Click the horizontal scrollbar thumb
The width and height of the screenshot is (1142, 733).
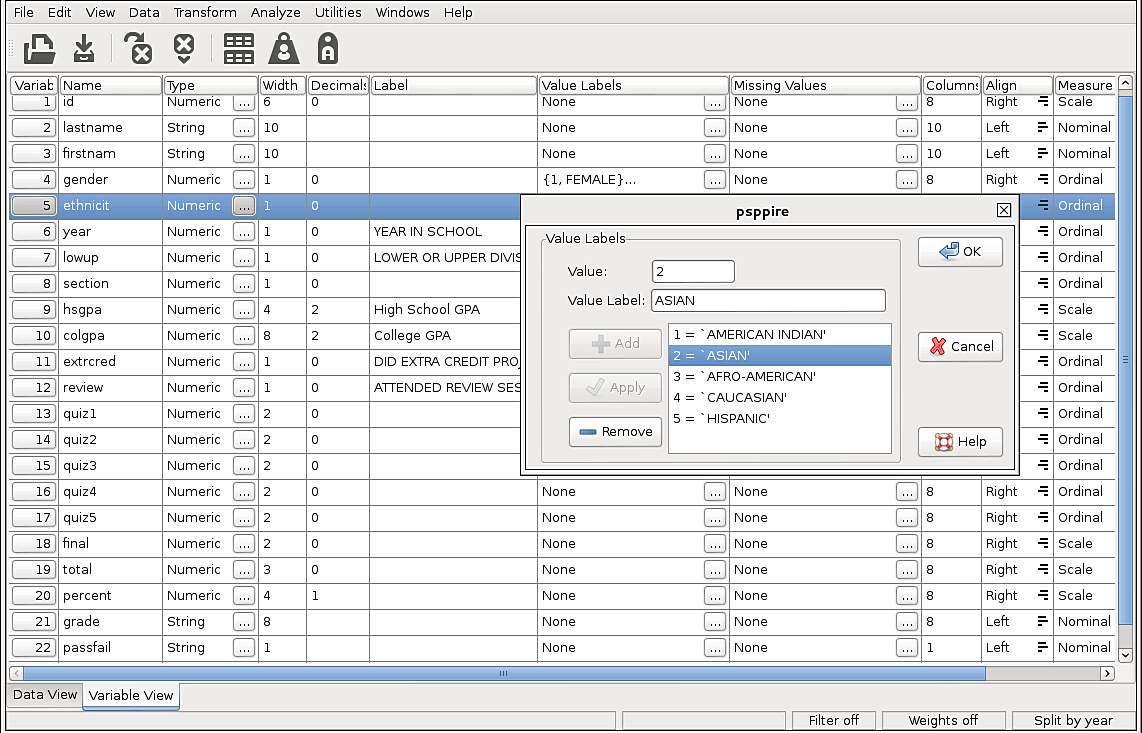pos(504,673)
